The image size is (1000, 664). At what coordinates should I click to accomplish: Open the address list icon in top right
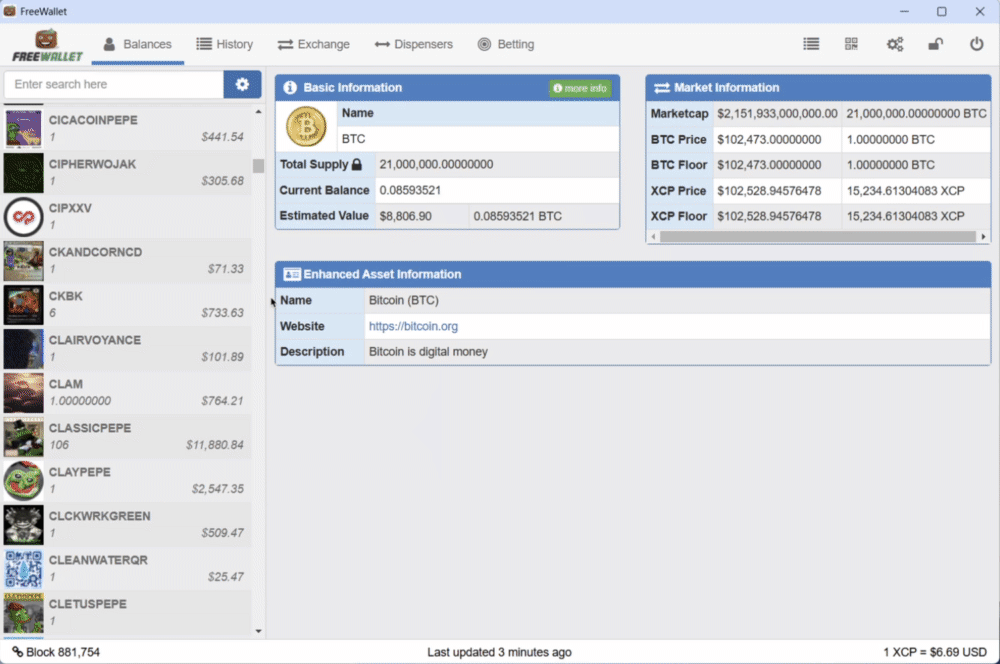pyautogui.click(x=811, y=43)
